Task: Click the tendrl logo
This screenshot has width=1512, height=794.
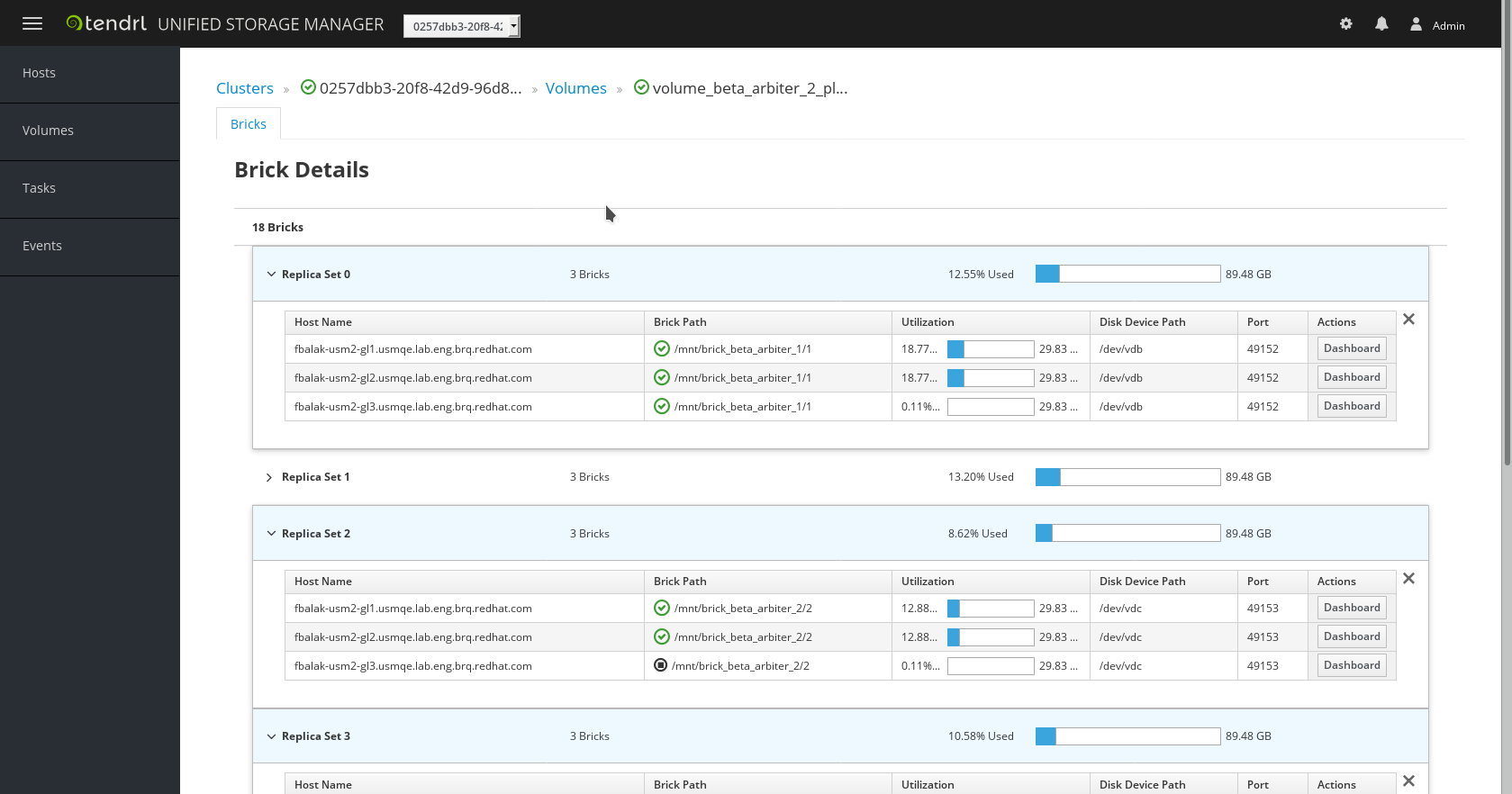Action: (x=106, y=23)
